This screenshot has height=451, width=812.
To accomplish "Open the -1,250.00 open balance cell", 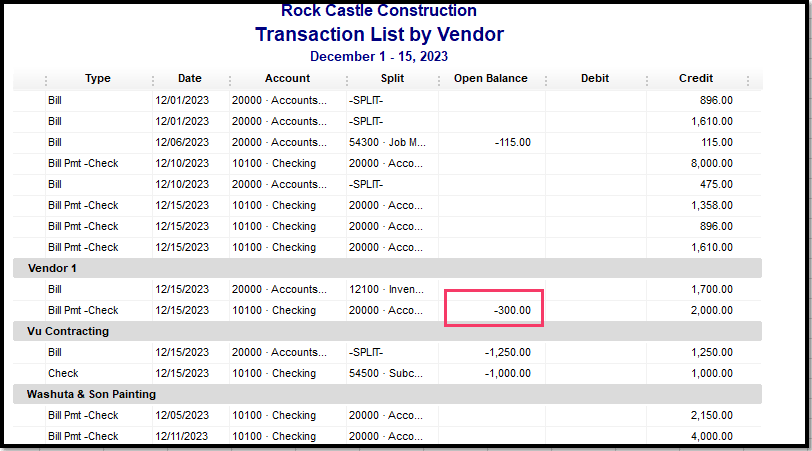I will tap(508, 352).
